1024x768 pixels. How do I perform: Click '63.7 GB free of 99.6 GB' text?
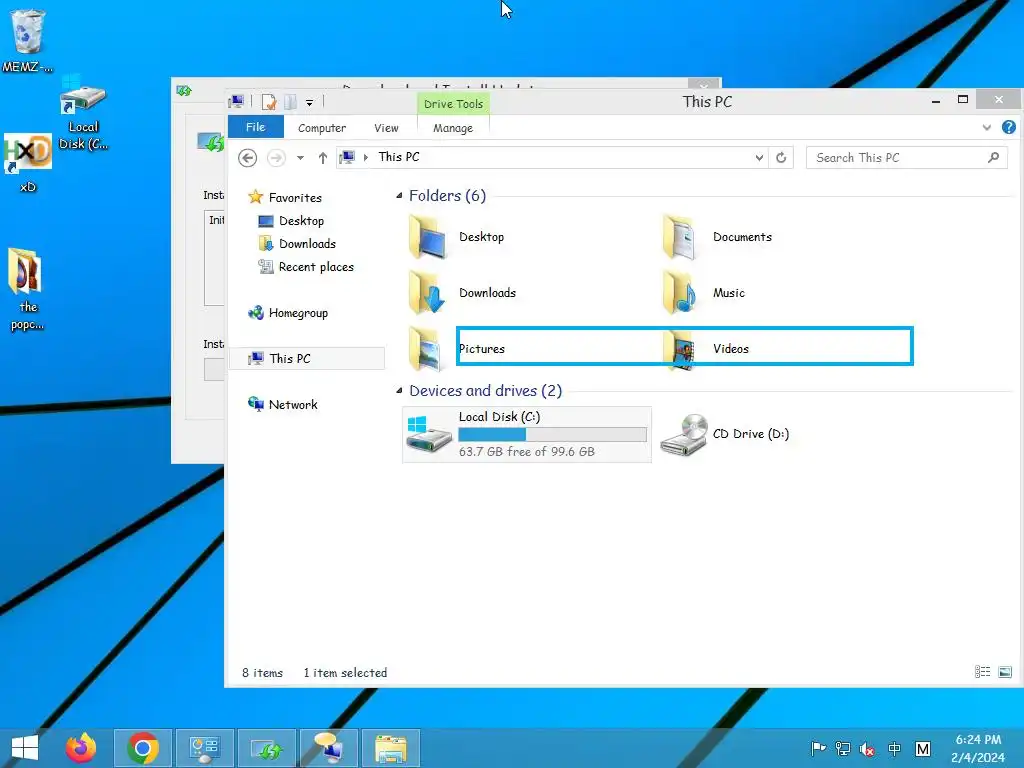526,451
